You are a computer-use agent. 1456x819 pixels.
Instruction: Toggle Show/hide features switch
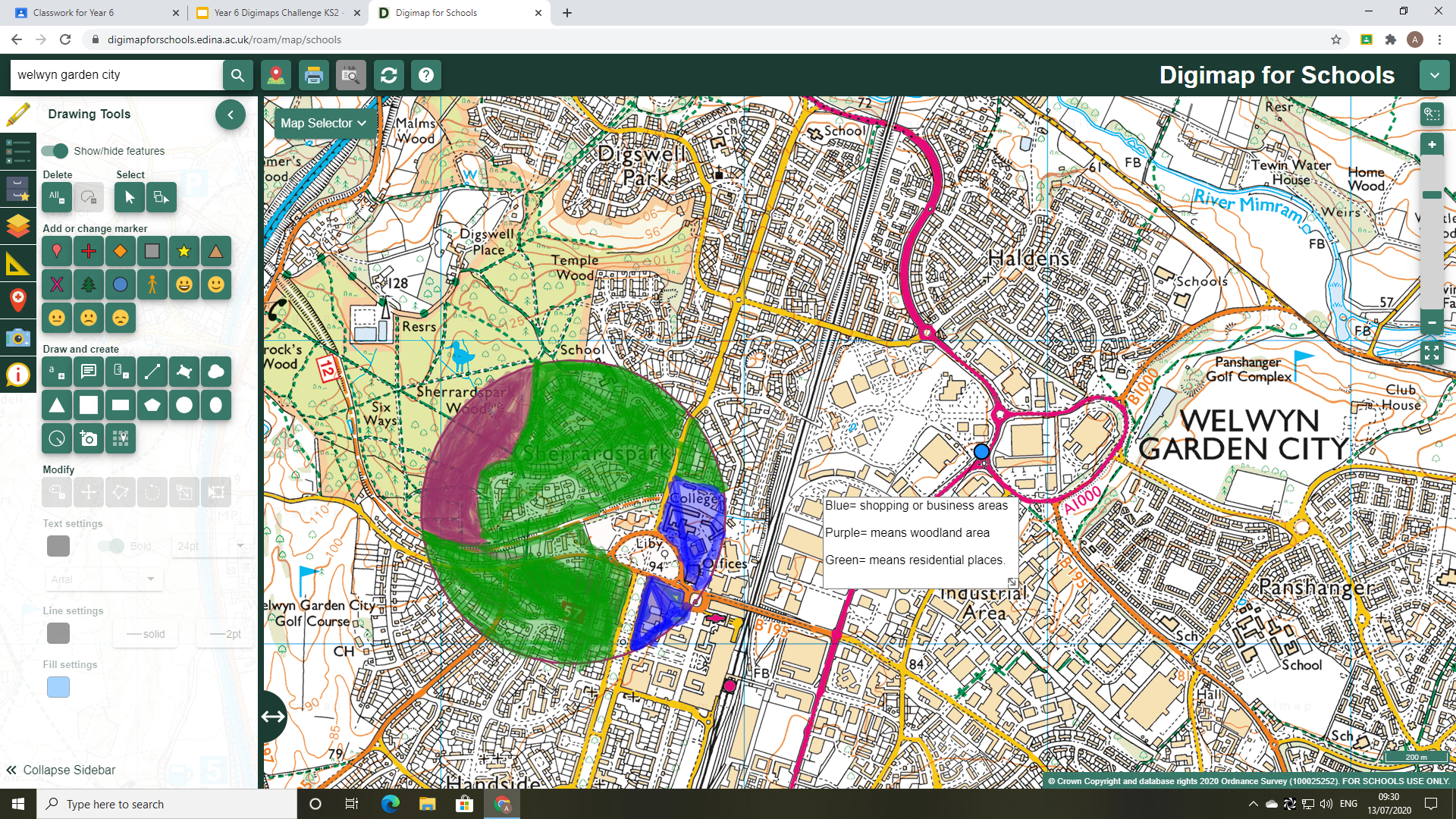click(55, 151)
